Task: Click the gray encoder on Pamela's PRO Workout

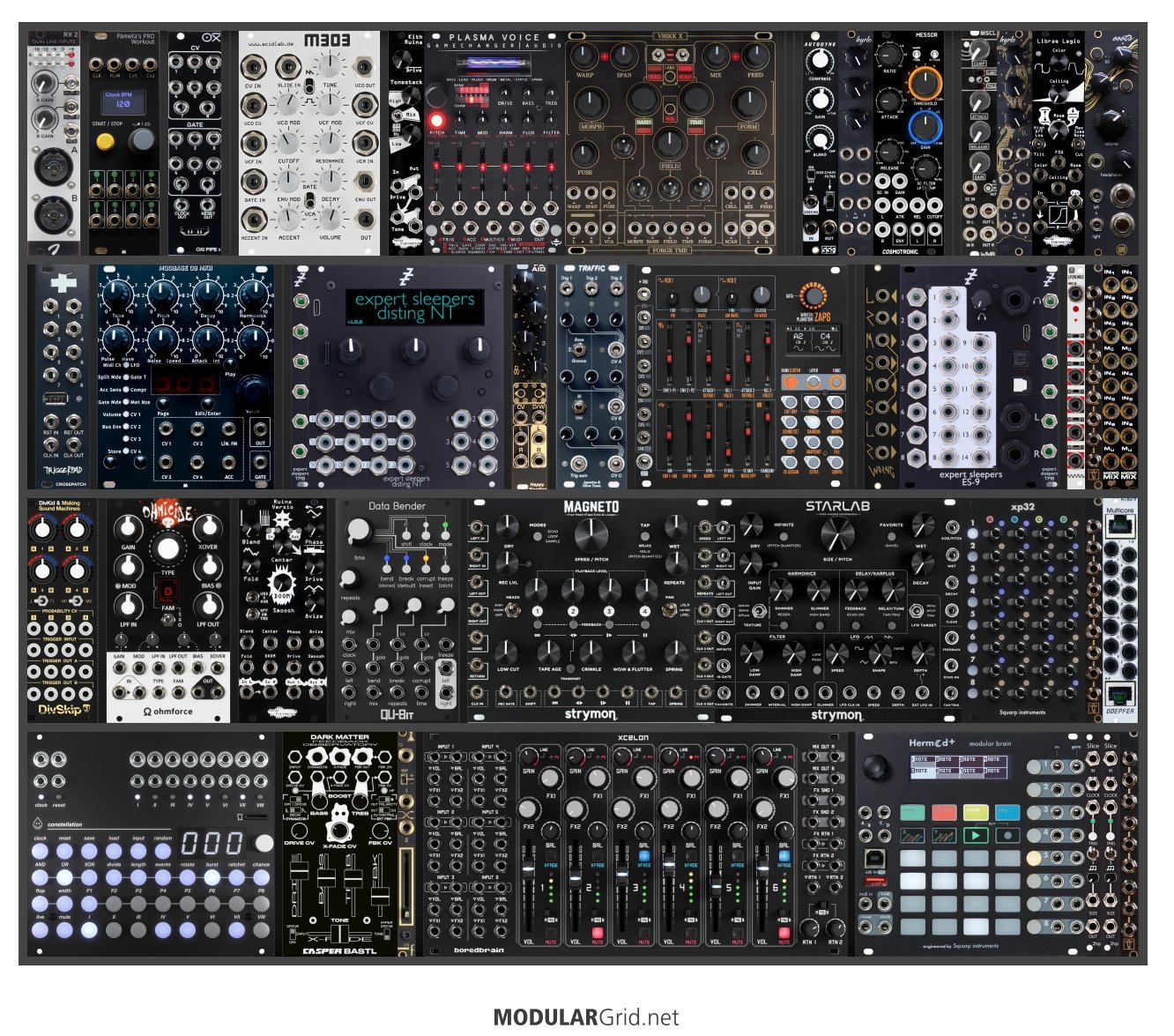Action: (x=142, y=141)
